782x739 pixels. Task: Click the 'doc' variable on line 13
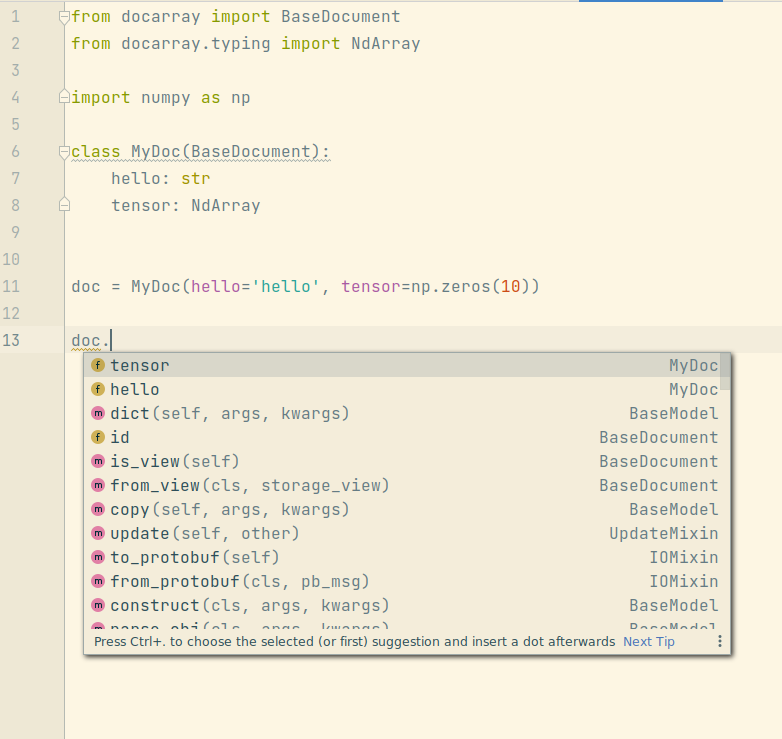point(86,341)
